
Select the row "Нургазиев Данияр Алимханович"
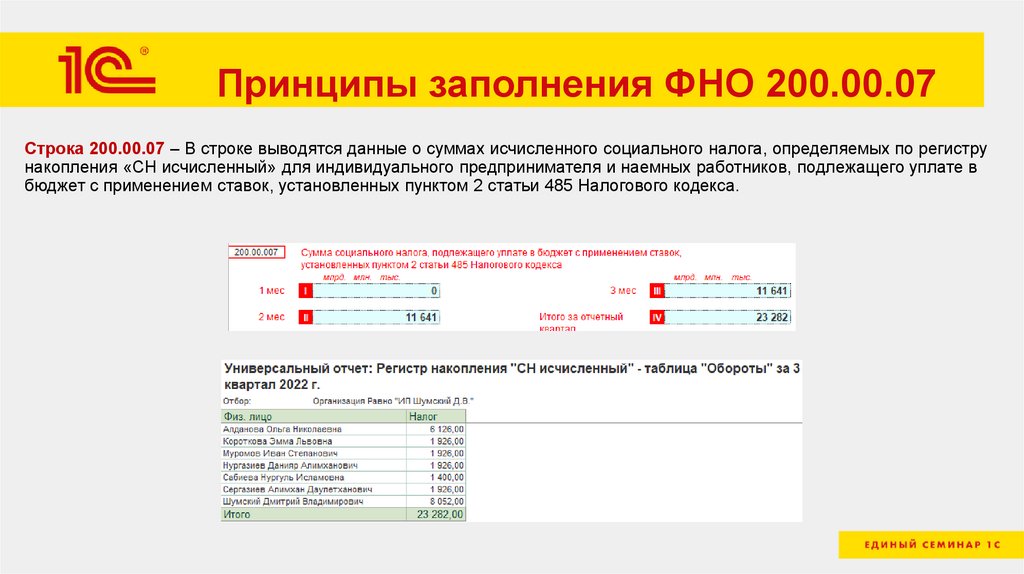(344, 466)
